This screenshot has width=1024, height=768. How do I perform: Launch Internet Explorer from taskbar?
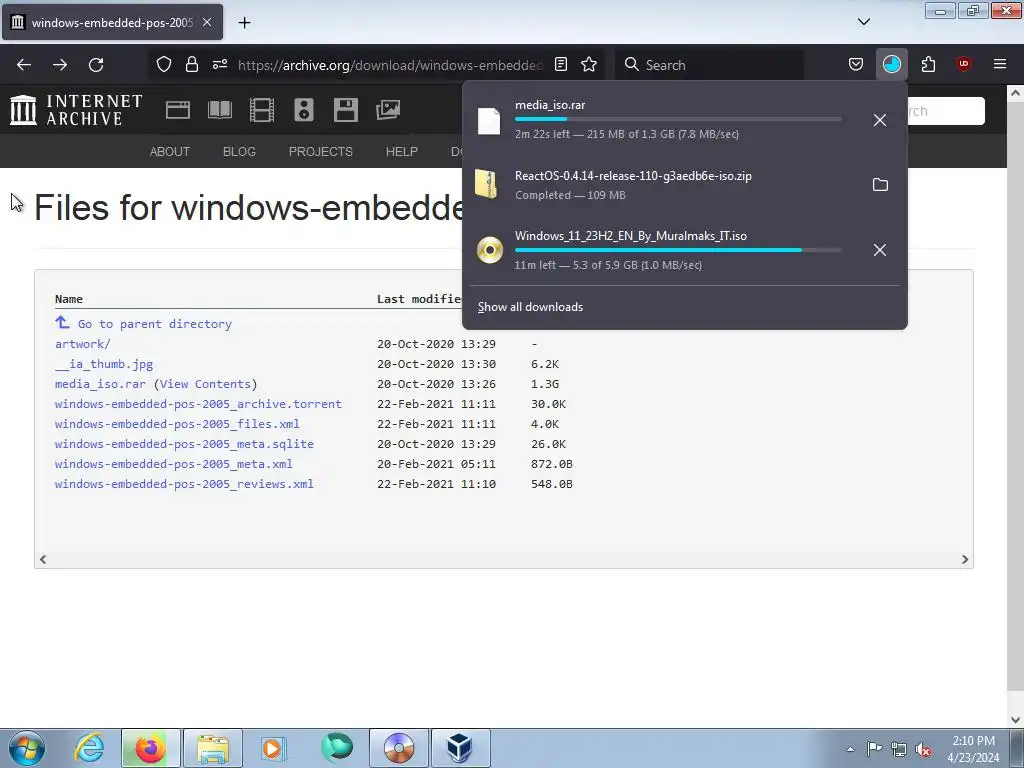tap(89, 748)
